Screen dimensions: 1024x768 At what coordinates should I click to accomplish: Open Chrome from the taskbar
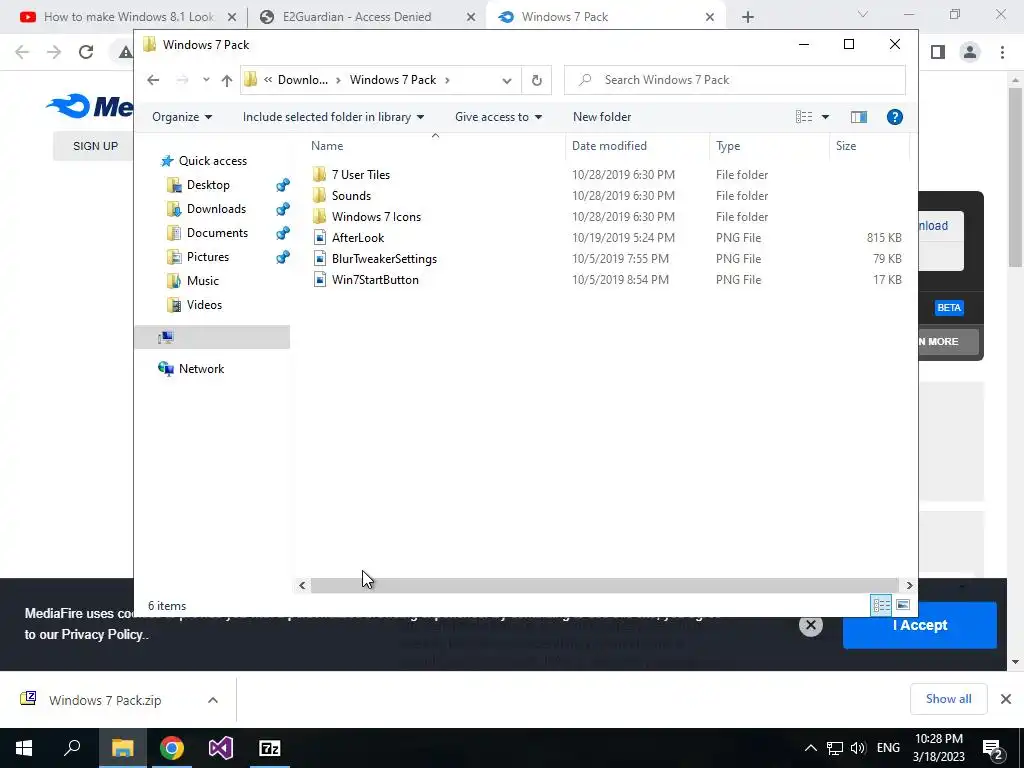tap(172, 748)
